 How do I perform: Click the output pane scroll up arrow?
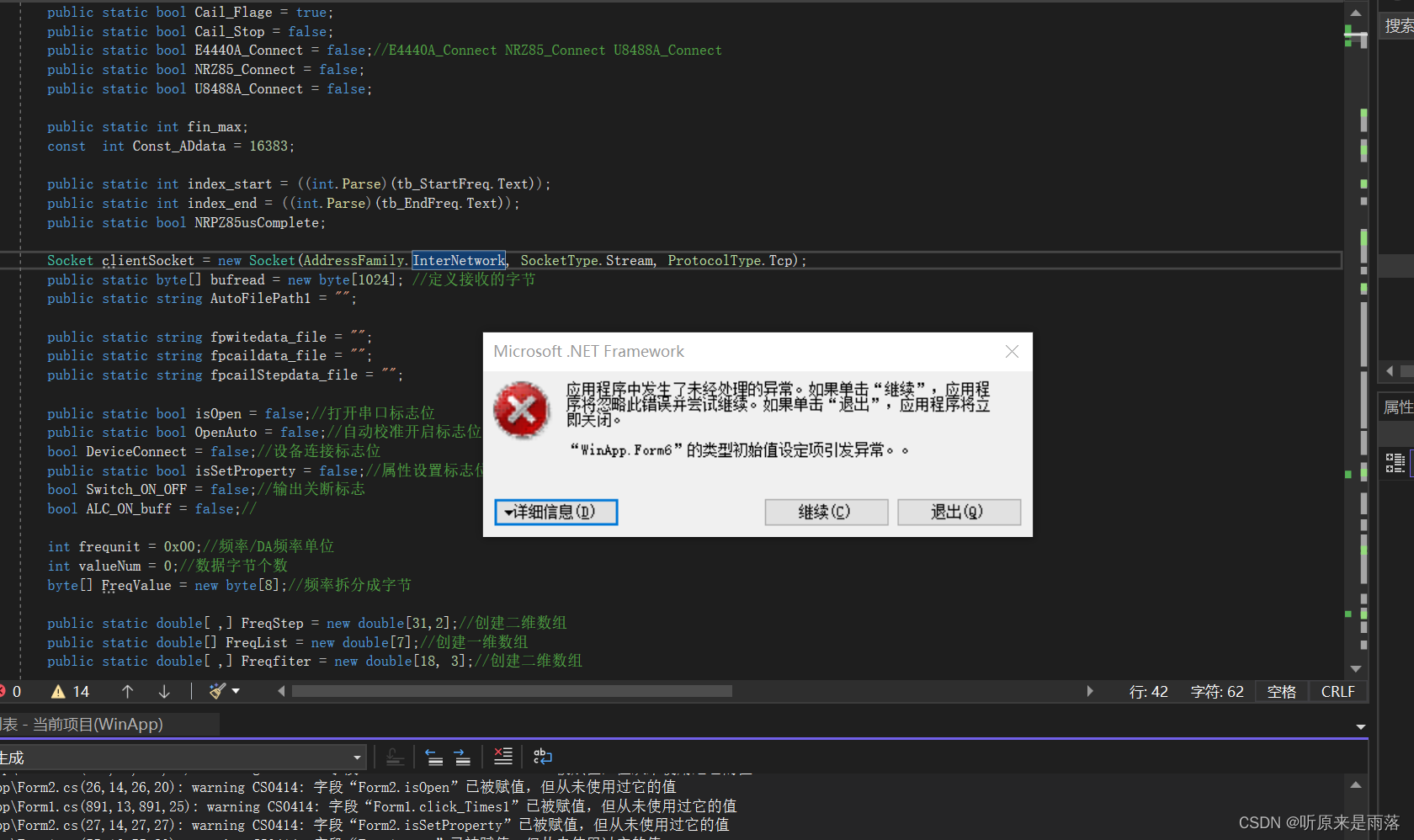[x=1355, y=784]
